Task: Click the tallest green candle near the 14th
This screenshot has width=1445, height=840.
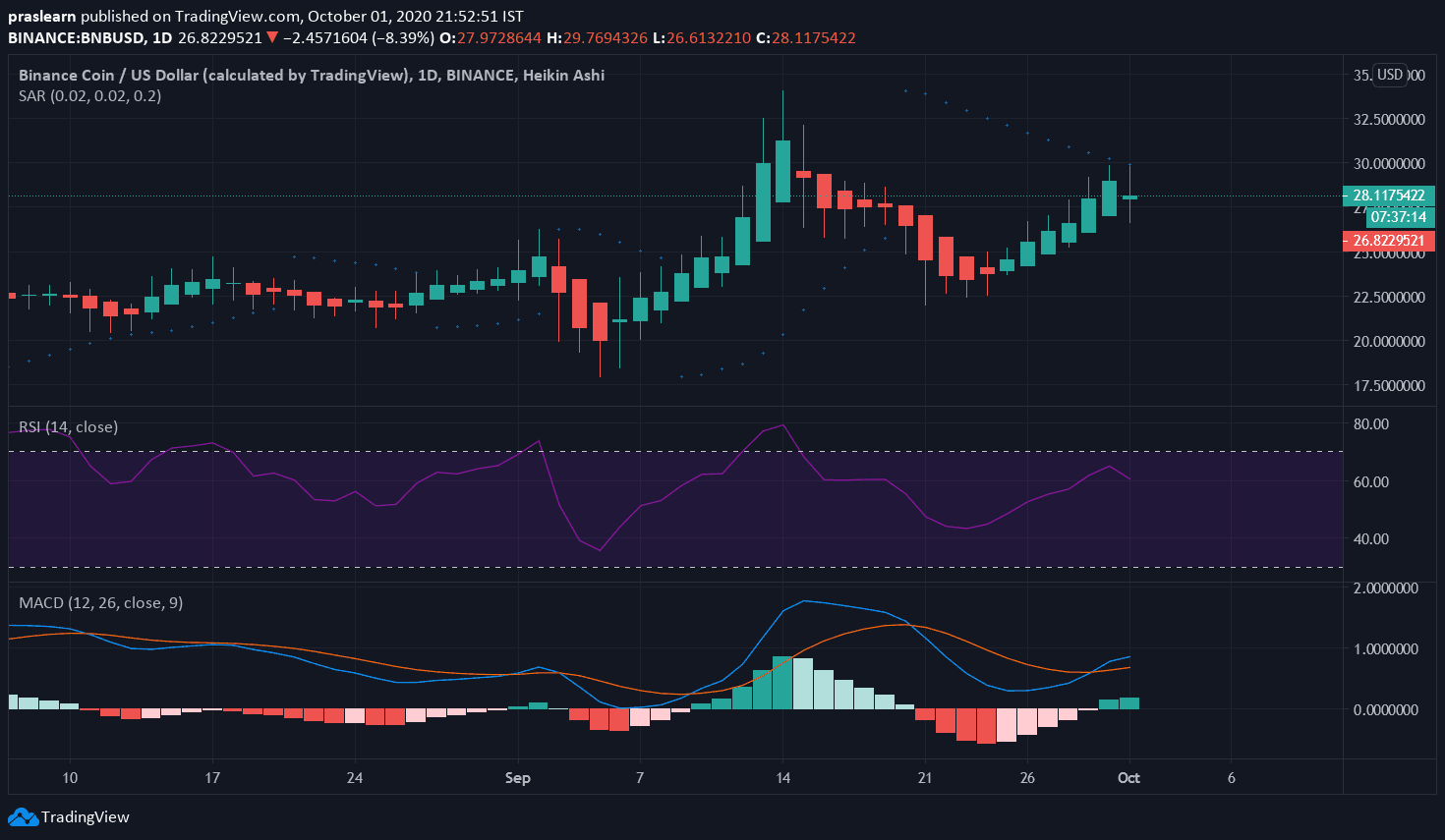Action: click(x=782, y=172)
